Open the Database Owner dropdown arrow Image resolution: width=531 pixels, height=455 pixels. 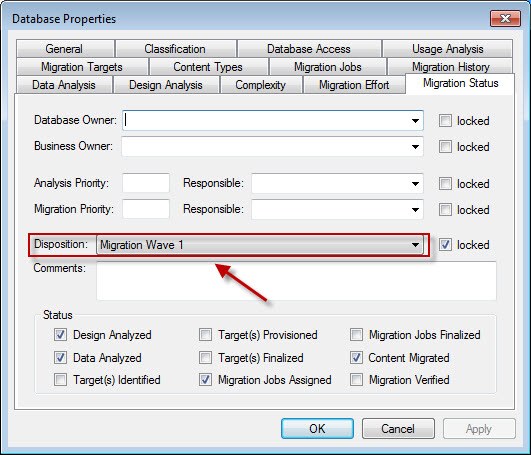[x=415, y=121]
